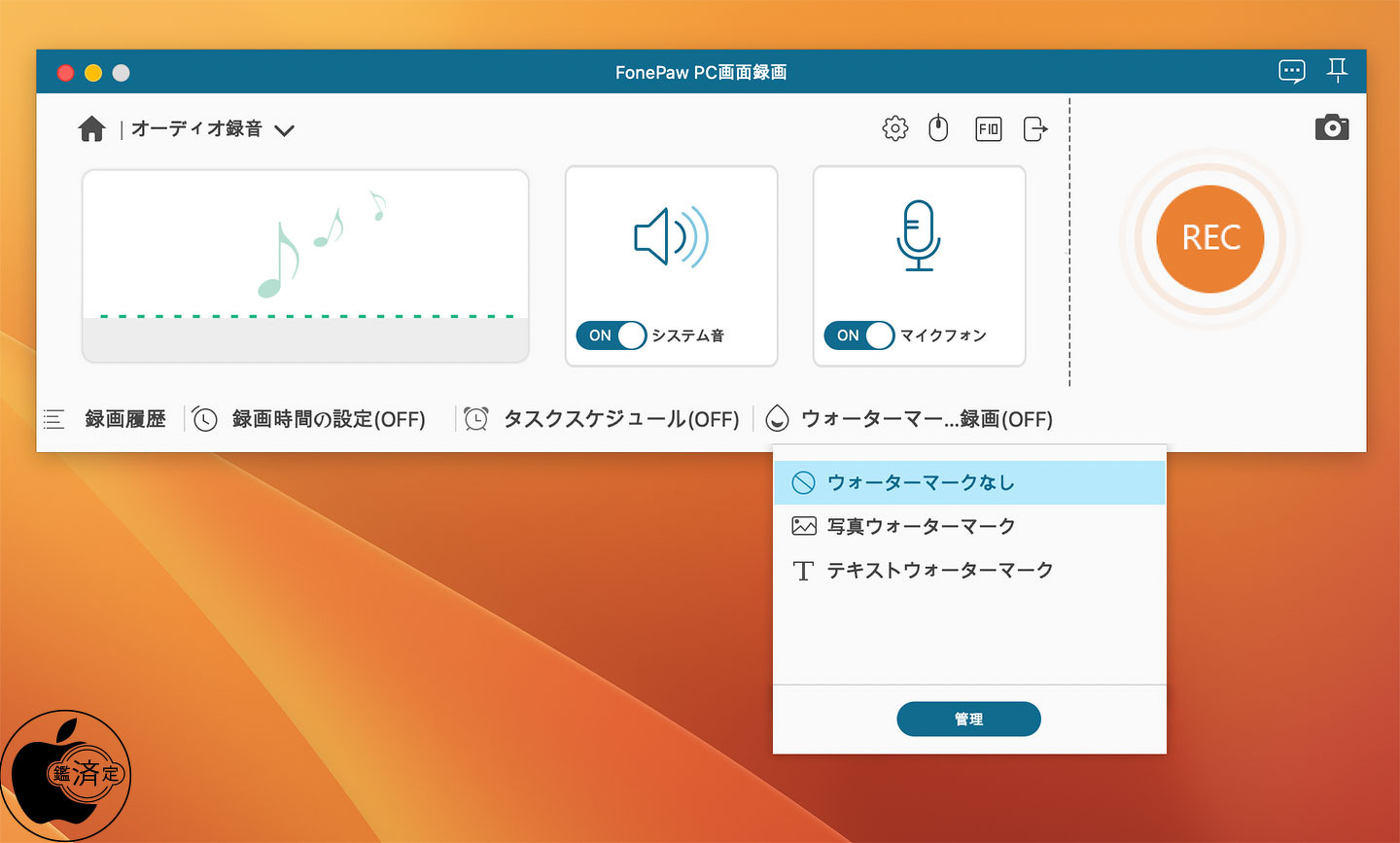The image size is (1400, 843).
Task: Open 録画時間の設定(OFF) settings
Action: coord(329,419)
